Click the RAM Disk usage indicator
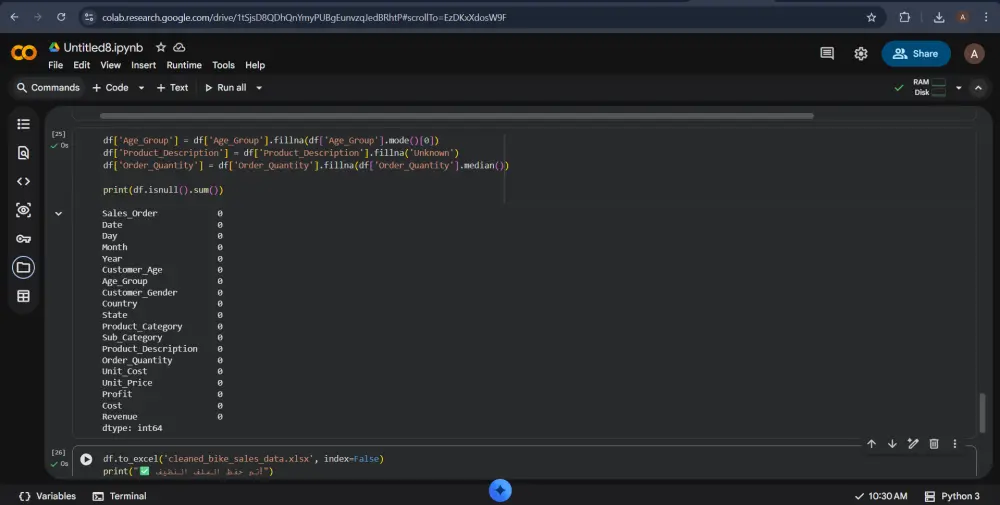This screenshot has width=1000, height=505. pyautogui.click(x=930, y=87)
